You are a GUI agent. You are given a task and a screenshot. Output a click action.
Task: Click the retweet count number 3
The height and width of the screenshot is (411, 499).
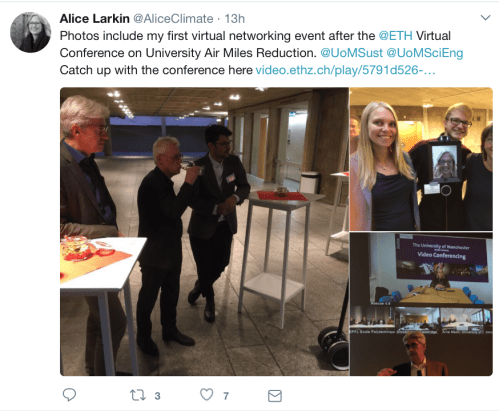[157, 396]
